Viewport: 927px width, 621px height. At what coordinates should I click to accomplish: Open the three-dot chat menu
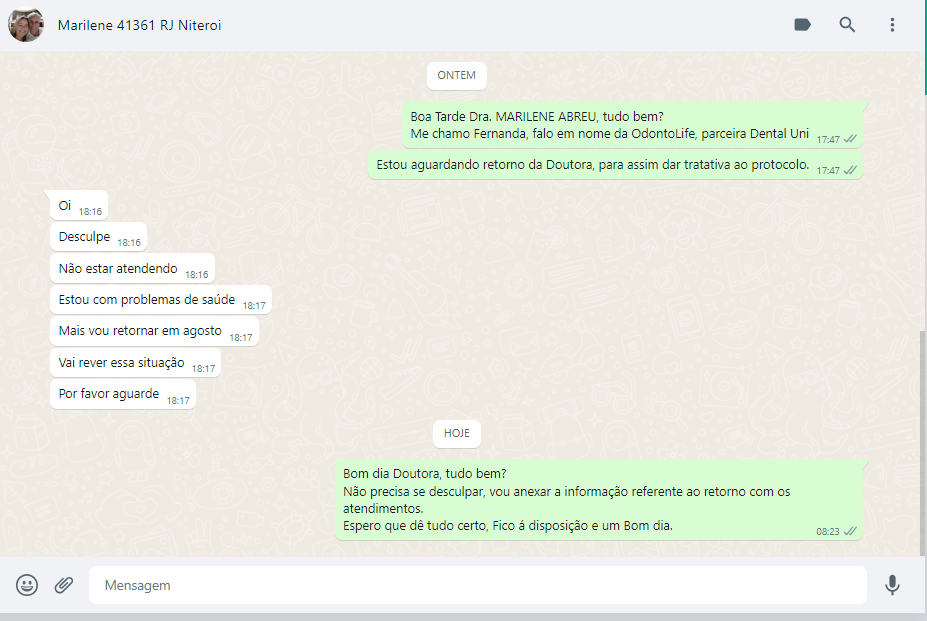coord(892,25)
